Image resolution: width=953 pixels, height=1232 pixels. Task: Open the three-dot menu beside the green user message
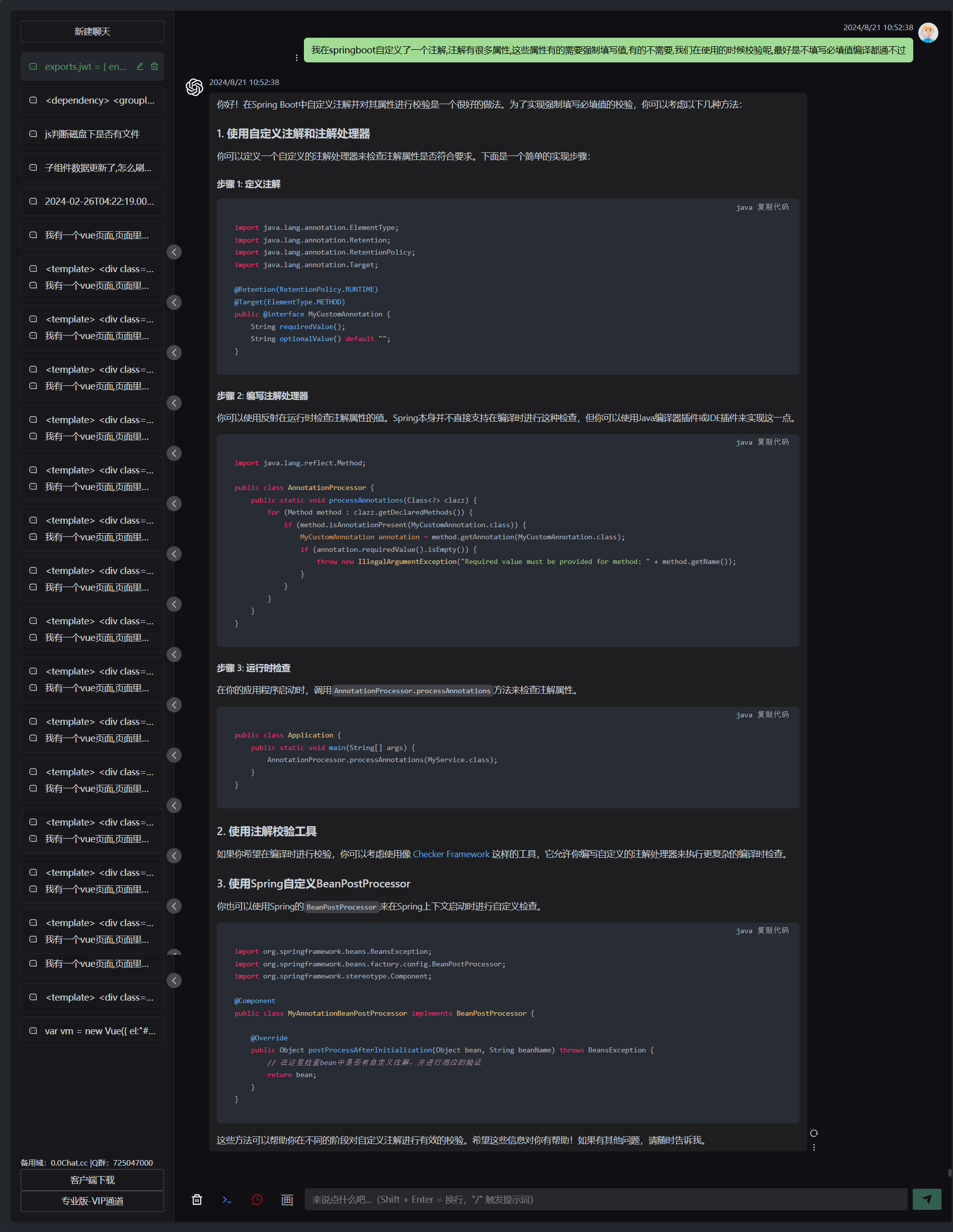point(297,57)
